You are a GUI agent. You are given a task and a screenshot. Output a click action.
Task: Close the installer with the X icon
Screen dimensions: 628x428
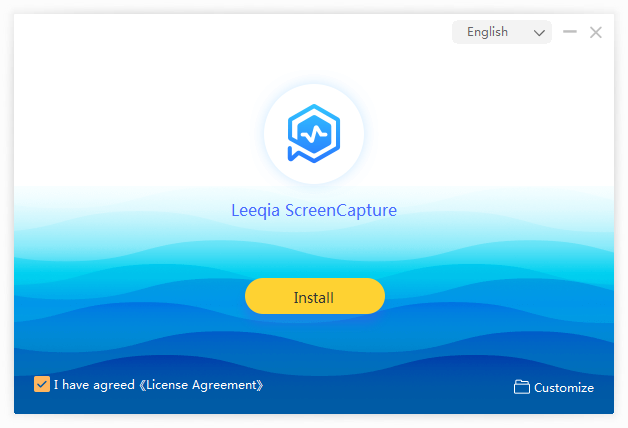596,32
